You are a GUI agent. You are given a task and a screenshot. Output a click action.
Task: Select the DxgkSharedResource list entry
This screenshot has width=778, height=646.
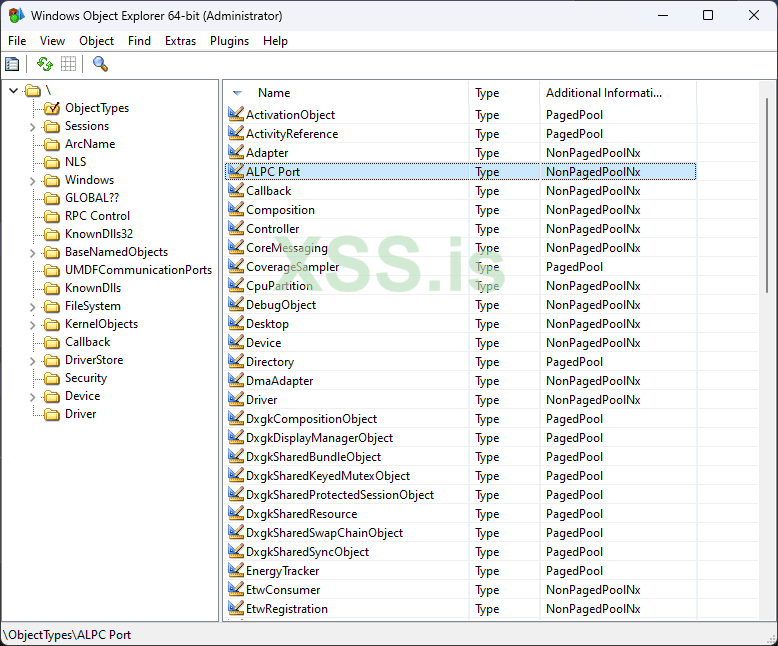click(x=301, y=514)
